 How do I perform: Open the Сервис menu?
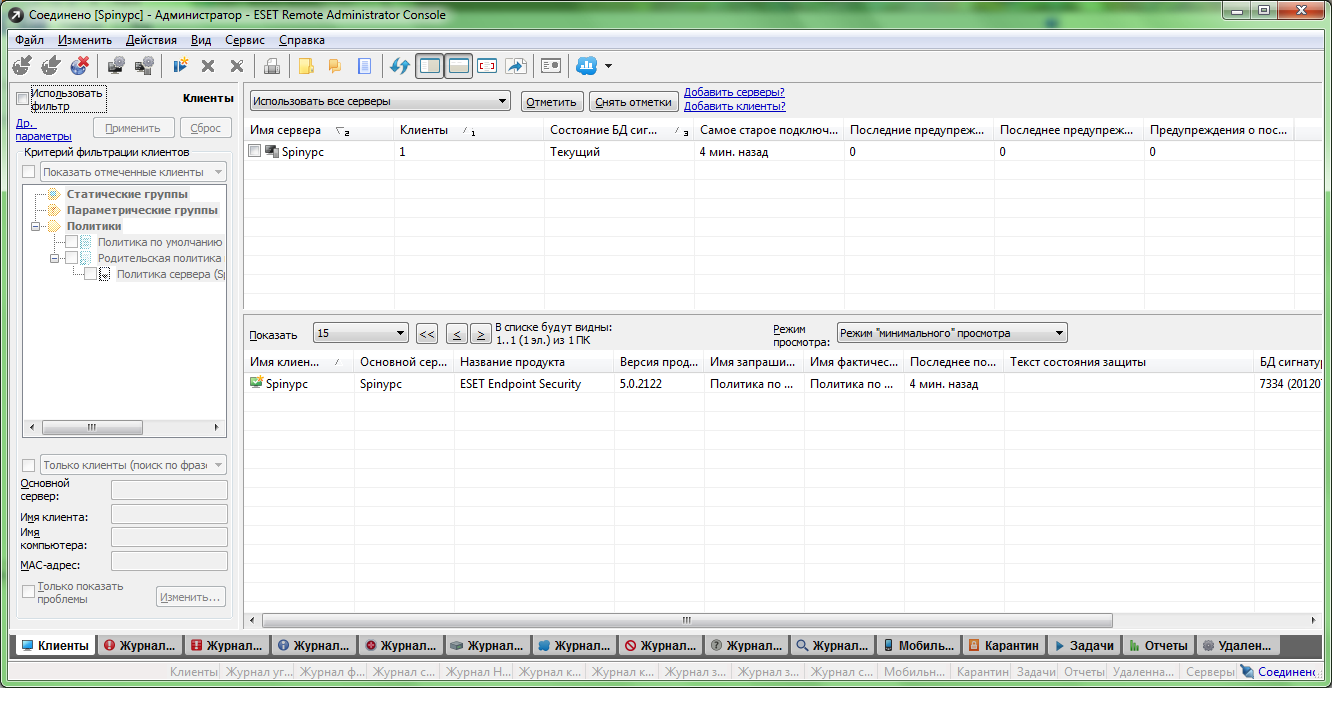coord(245,40)
